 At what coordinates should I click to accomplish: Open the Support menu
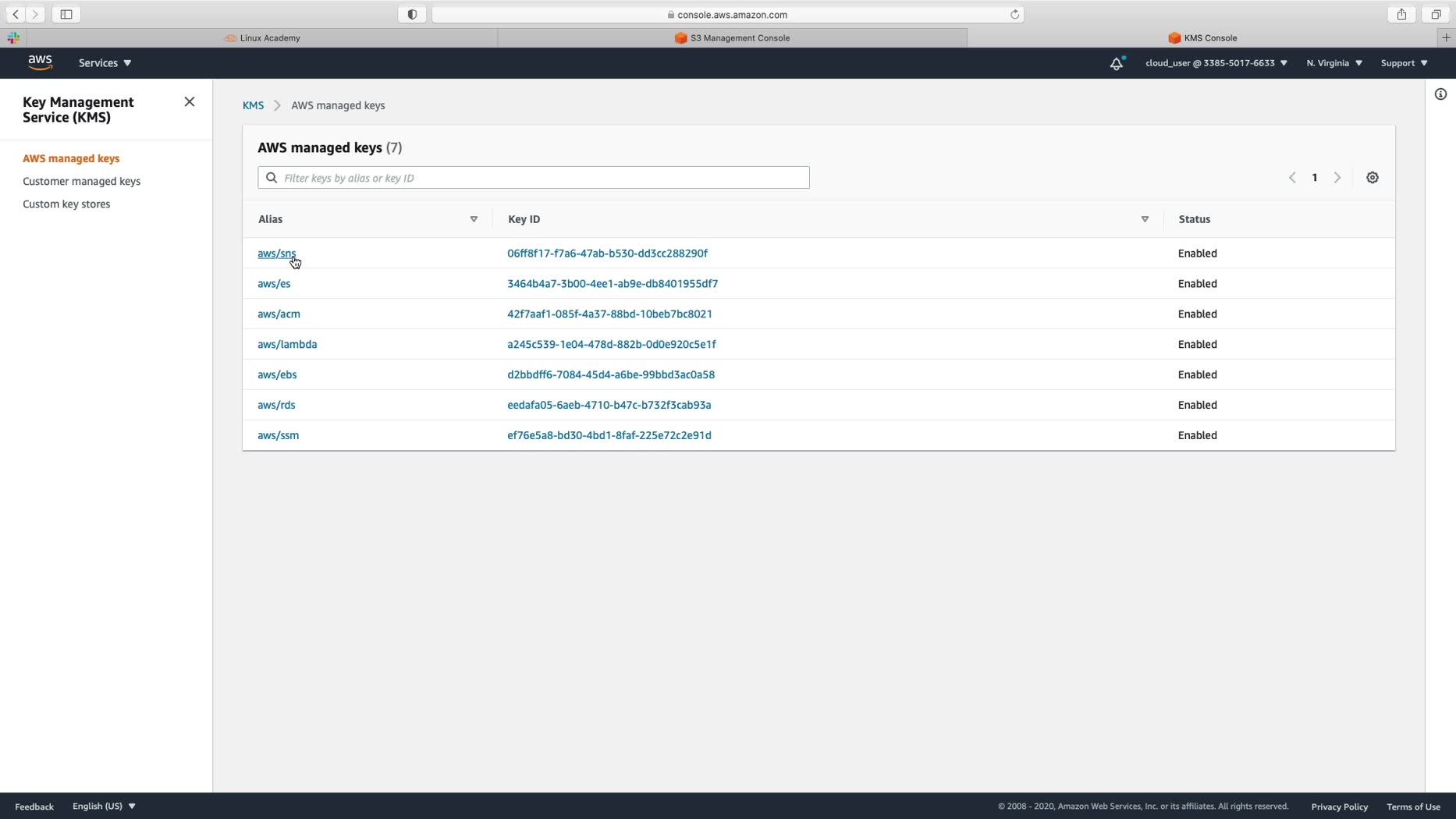(x=1404, y=63)
